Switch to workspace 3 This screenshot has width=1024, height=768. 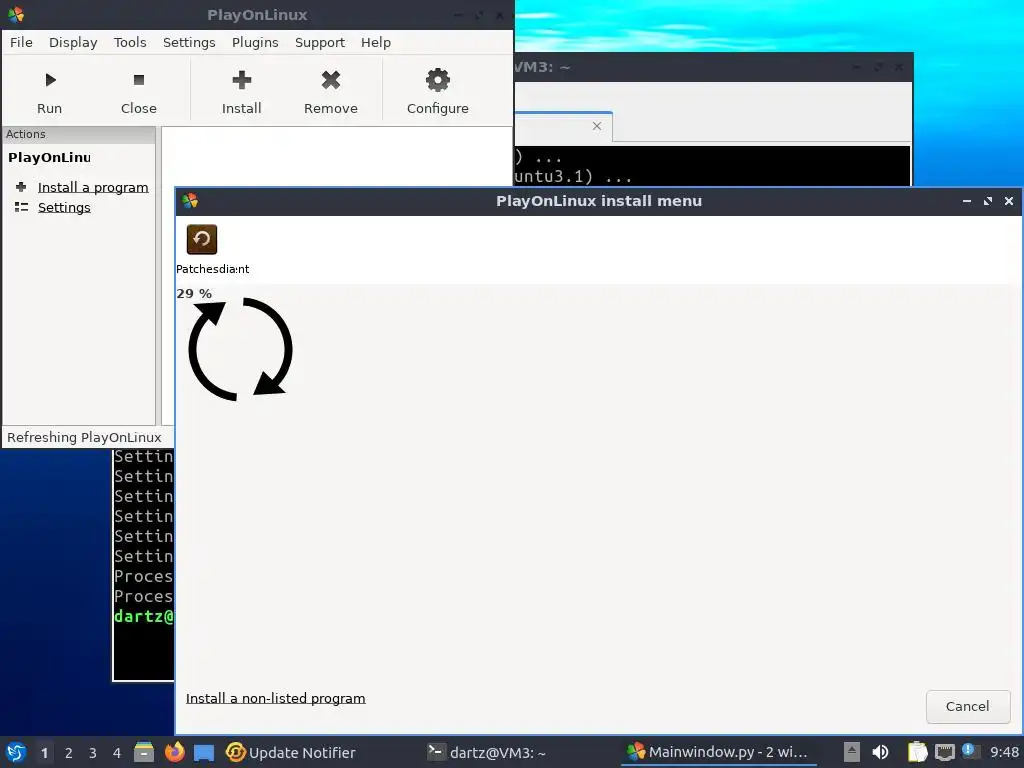point(93,753)
